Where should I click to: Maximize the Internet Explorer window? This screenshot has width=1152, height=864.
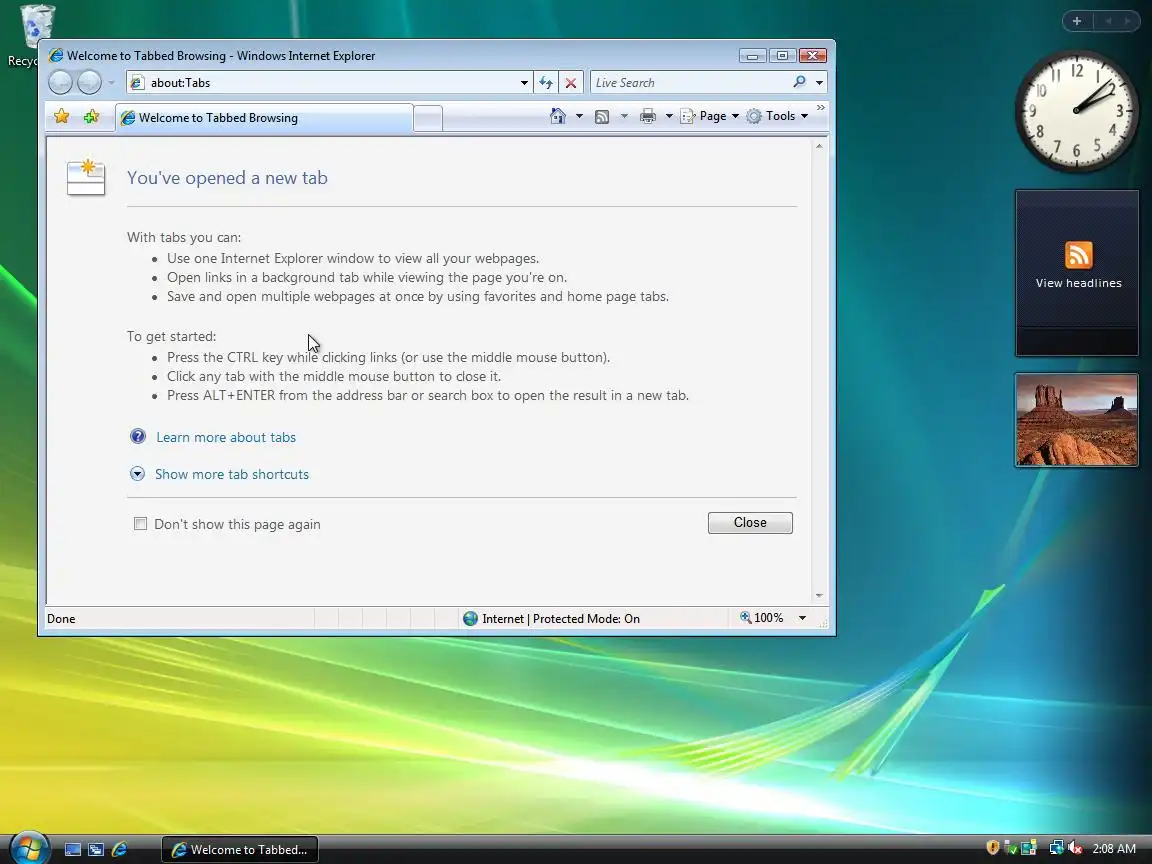(x=782, y=56)
